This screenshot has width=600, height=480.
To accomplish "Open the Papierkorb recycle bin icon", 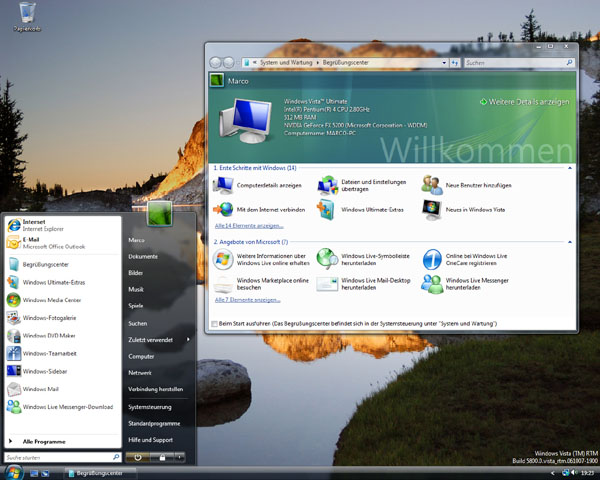I will [27, 17].
